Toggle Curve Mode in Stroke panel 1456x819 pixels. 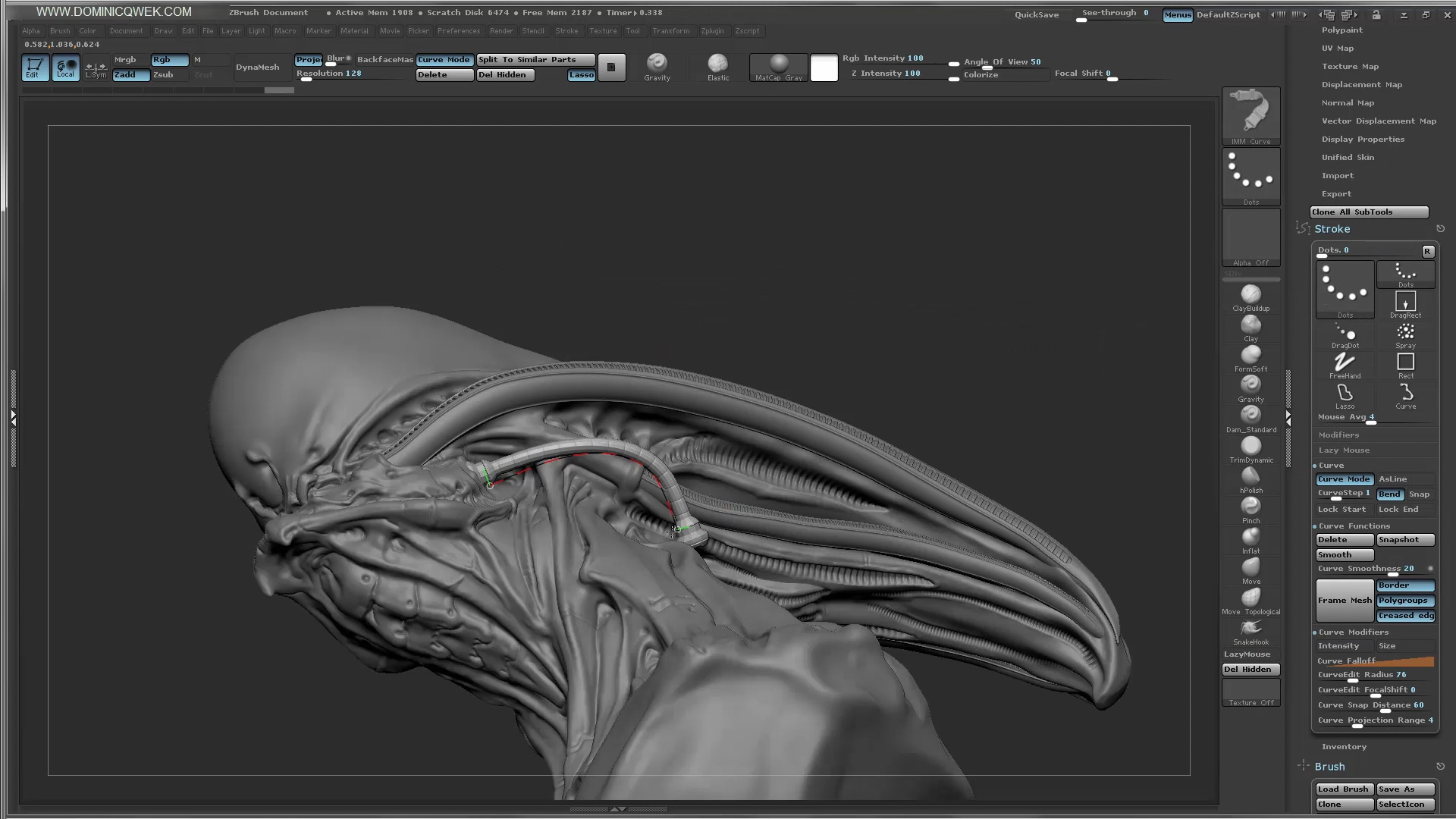pyautogui.click(x=1344, y=479)
